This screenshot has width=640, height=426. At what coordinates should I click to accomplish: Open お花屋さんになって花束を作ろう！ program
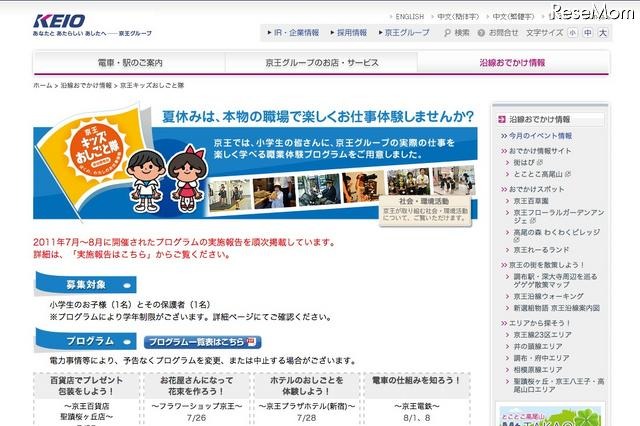(x=196, y=386)
